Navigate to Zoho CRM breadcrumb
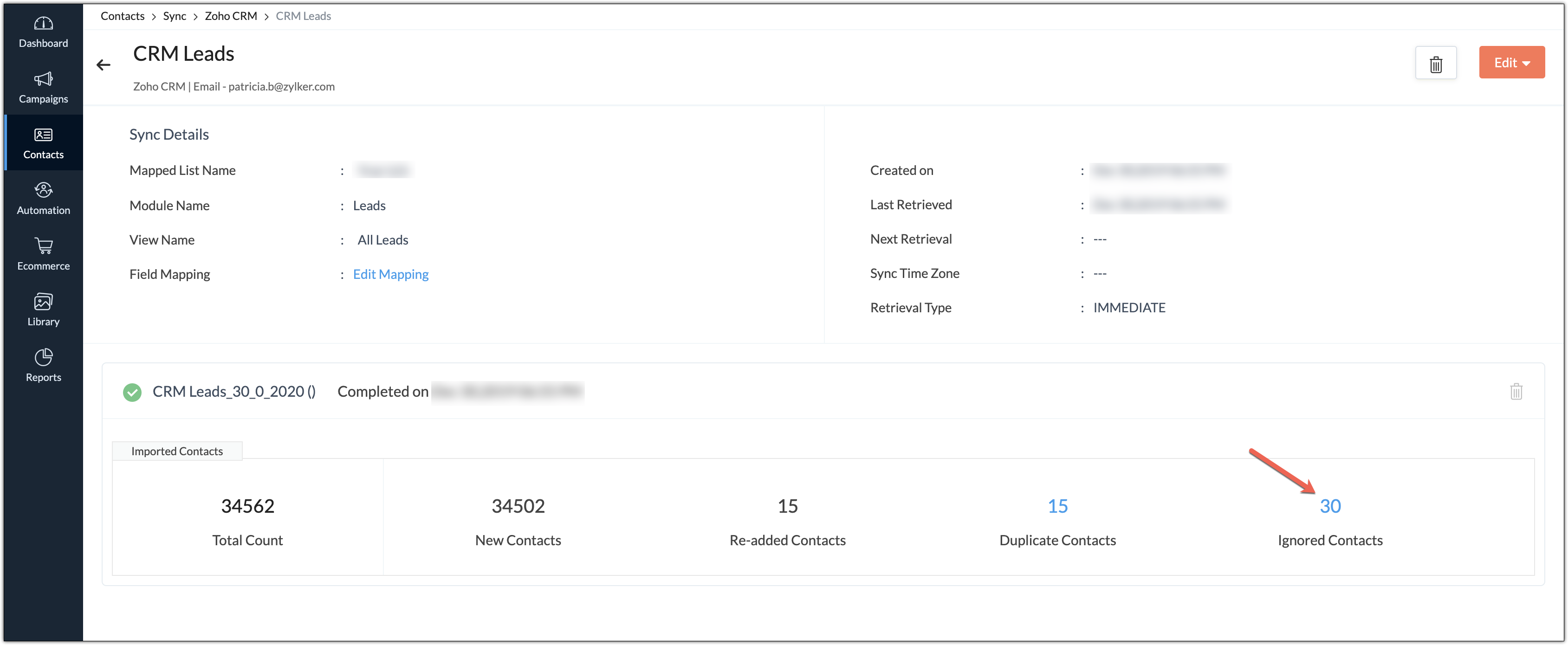This screenshot has height=645, width=1568. tap(231, 16)
